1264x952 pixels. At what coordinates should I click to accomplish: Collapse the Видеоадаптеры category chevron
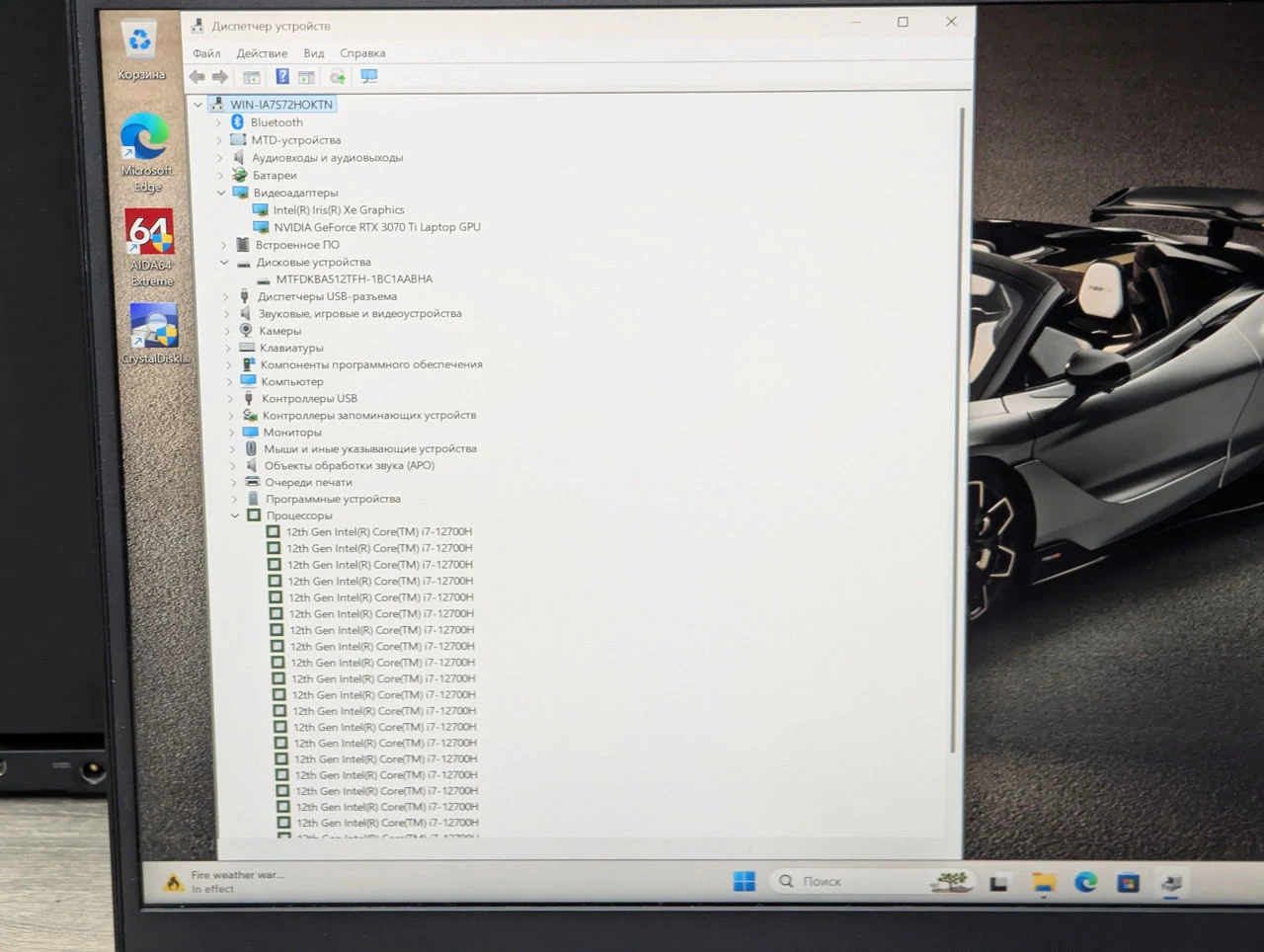[221, 193]
